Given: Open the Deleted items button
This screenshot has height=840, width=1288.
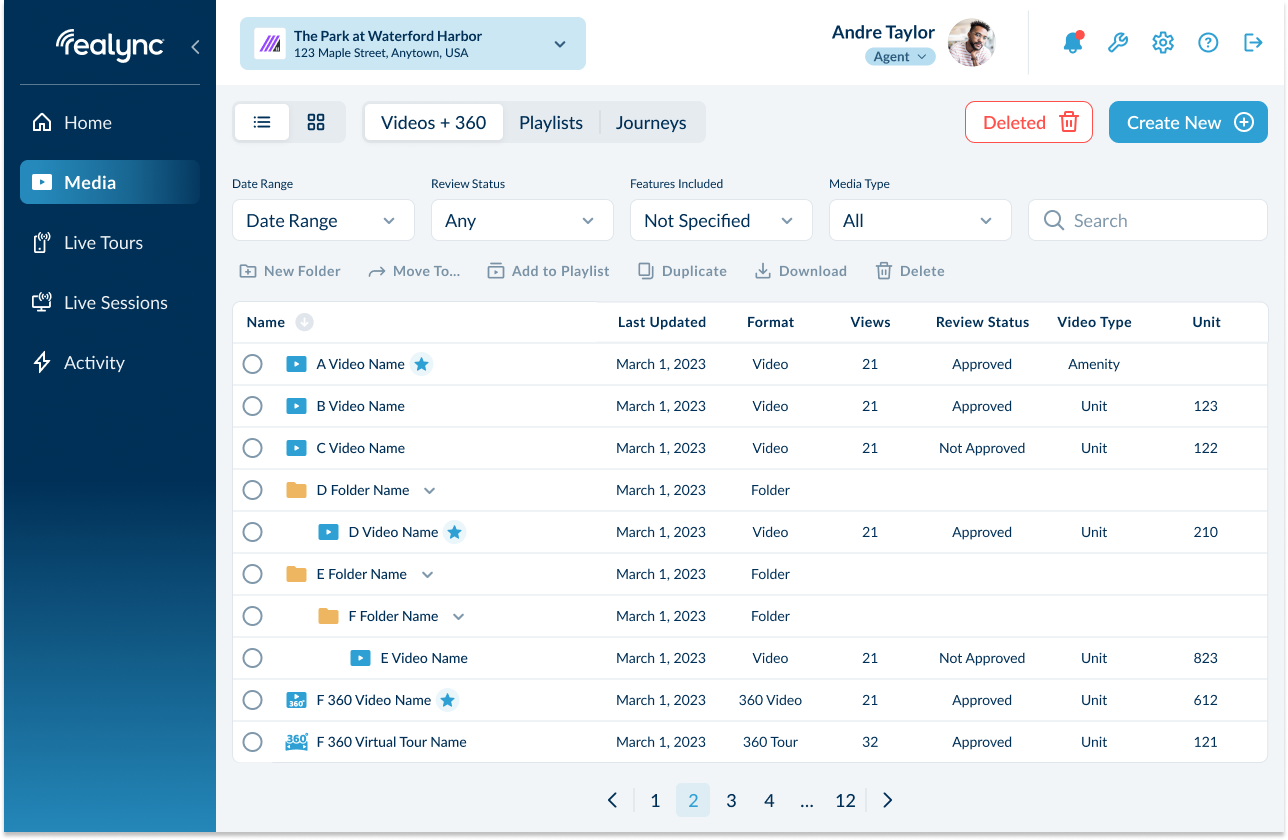Looking at the screenshot, I should coord(1029,122).
